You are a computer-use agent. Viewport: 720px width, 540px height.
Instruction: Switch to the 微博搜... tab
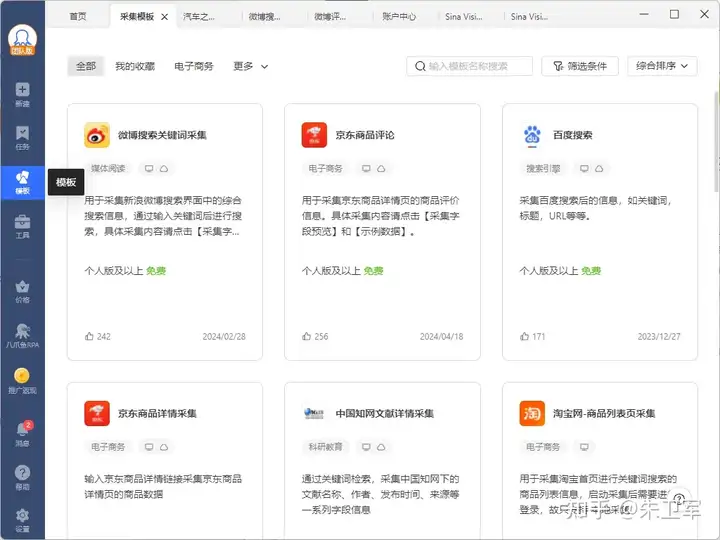click(x=264, y=17)
